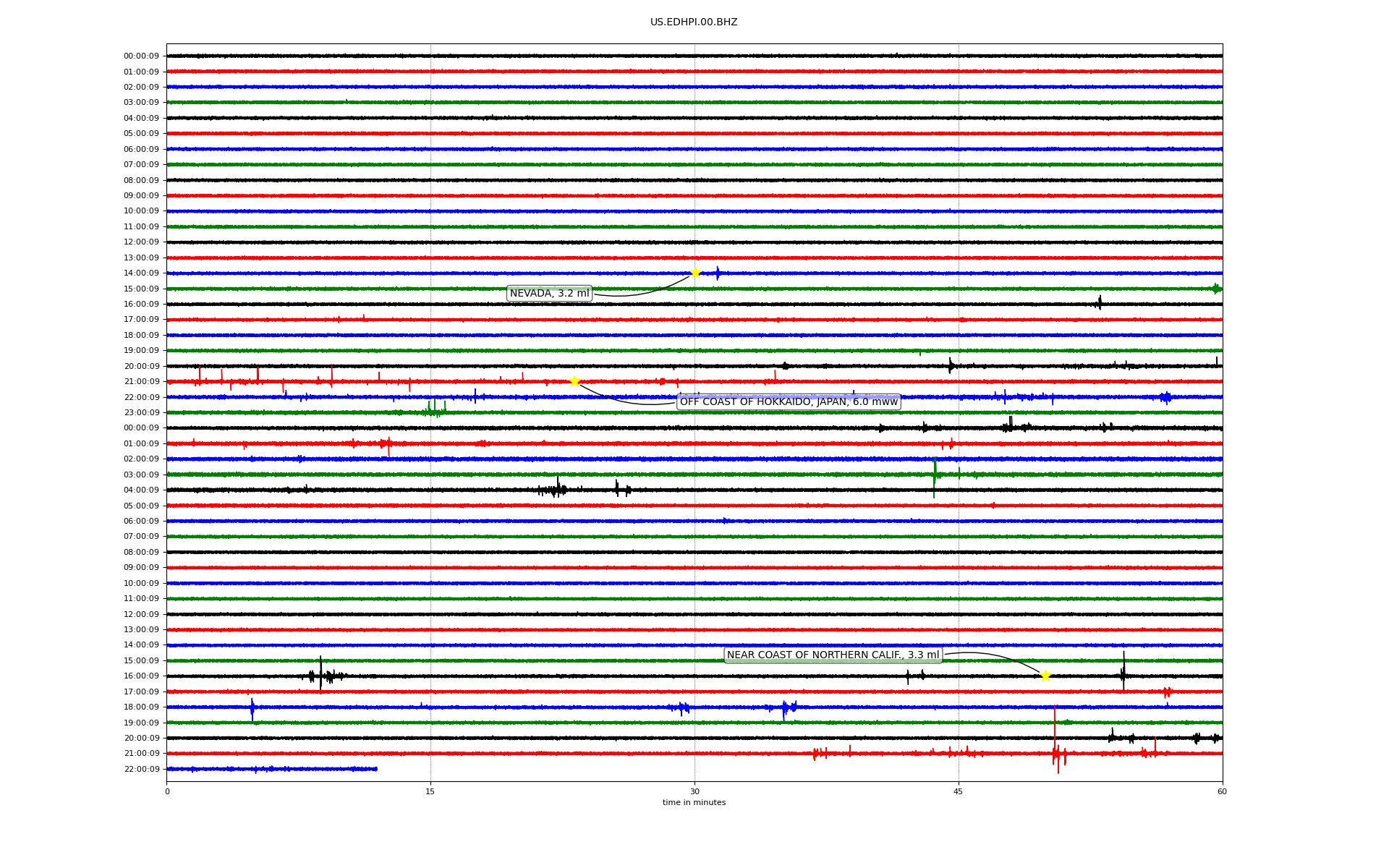Click the 22:00:09 label of the final short blue trace
1389x868 pixels.
click(x=142, y=770)
